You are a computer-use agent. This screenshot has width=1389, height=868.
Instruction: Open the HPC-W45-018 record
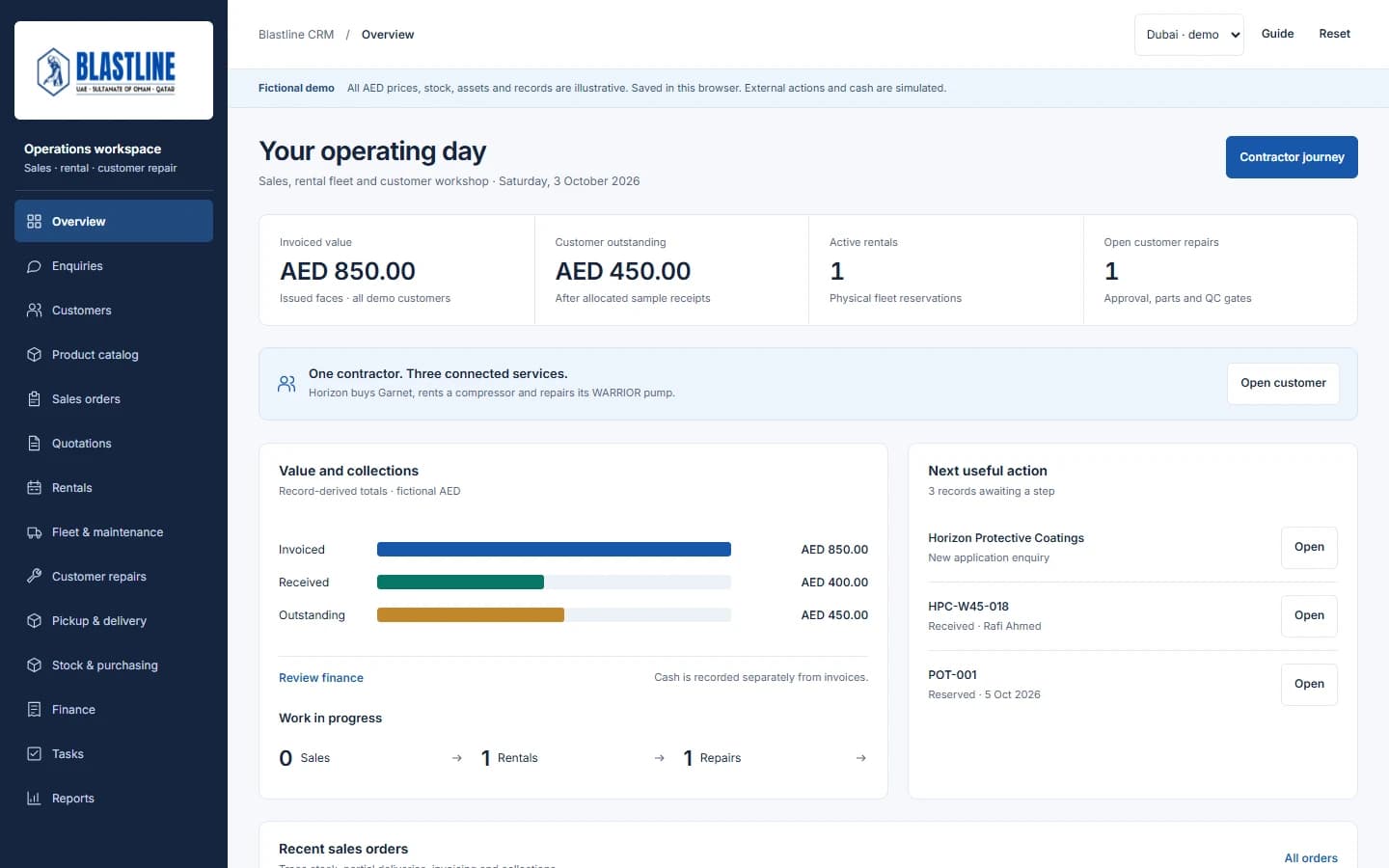1309,615
